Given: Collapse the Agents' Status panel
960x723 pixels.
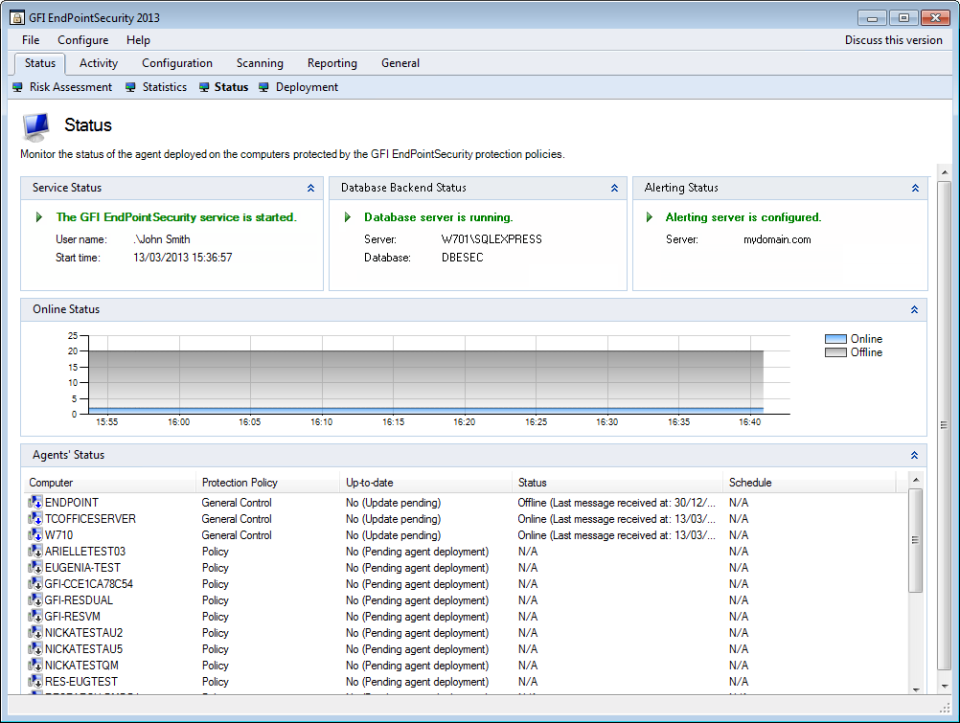Looking at the screenshot, I should [913, 455].
